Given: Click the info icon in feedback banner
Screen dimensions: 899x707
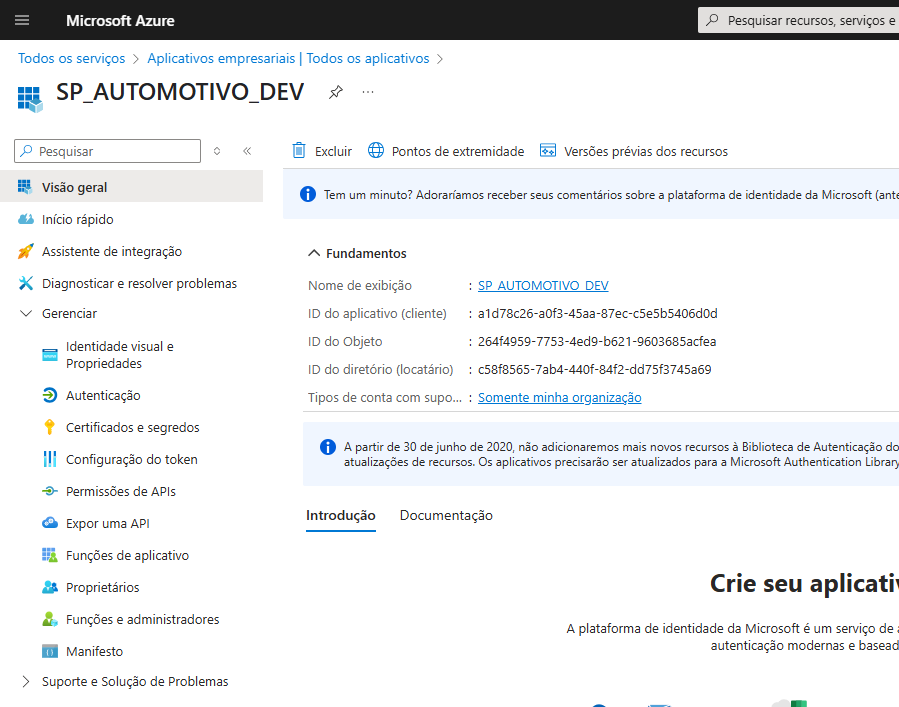Looking at the screenshot, I should [308, 194].
